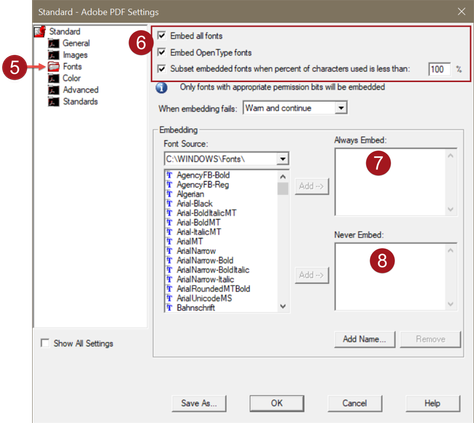
Task: Click the Advanced panel icon
Action: coord(54,90)
